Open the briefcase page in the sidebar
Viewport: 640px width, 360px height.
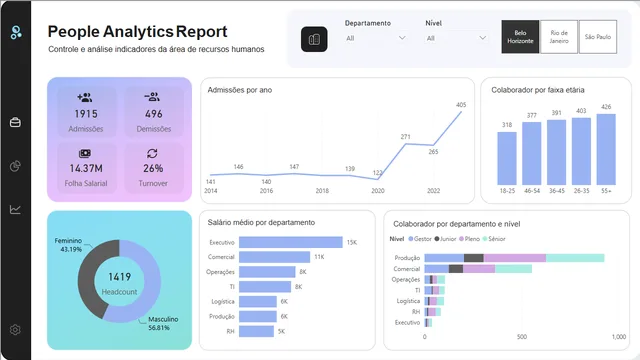(x=15, y=122)
